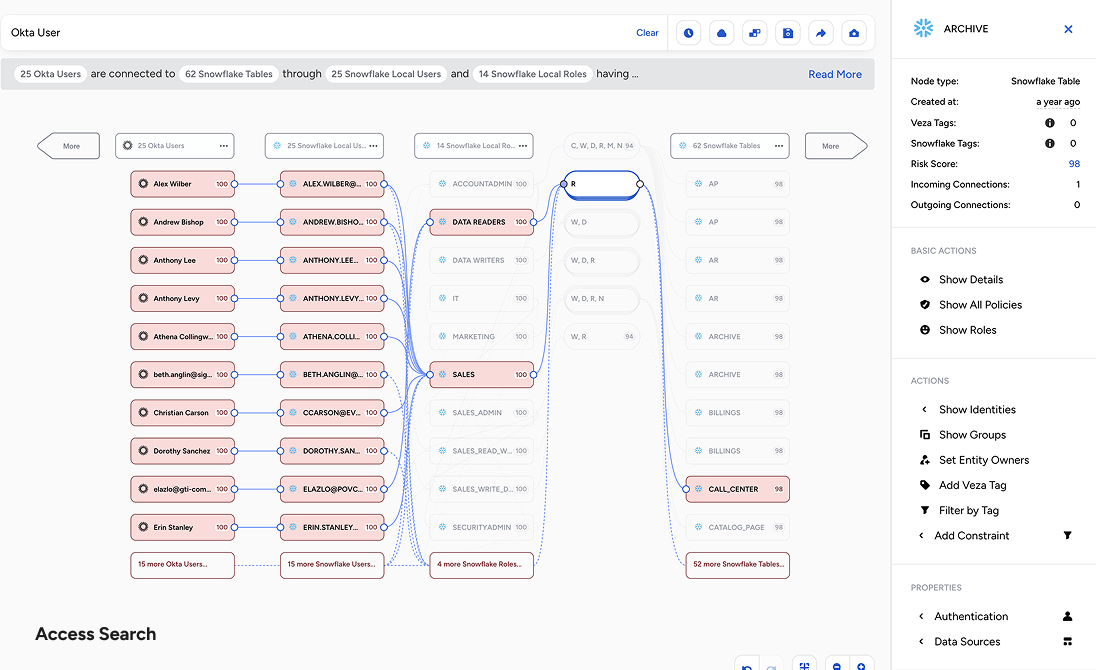The width and height of the screenshot is (1096, 670).
Task: Select the highlighted R permission node
Action: point(602,184)
